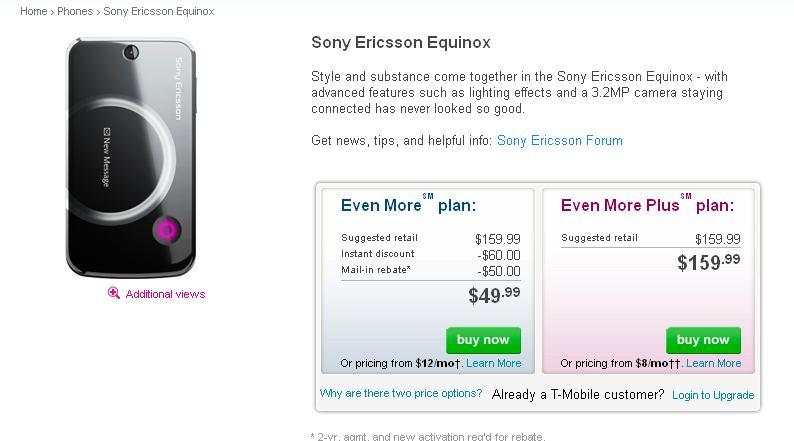Viewport: 794px width, 441px height.
Task: Click the Sony Ericsson Equinox phone image
Action: pos(131,157)
